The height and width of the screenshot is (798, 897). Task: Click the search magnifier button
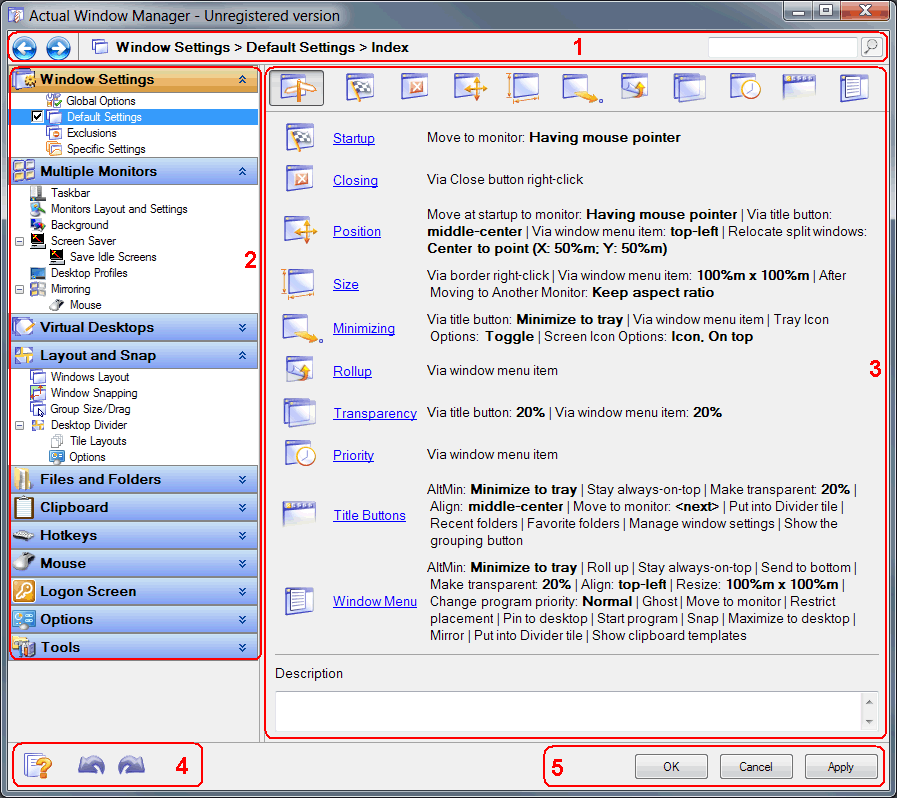(871, 46)
